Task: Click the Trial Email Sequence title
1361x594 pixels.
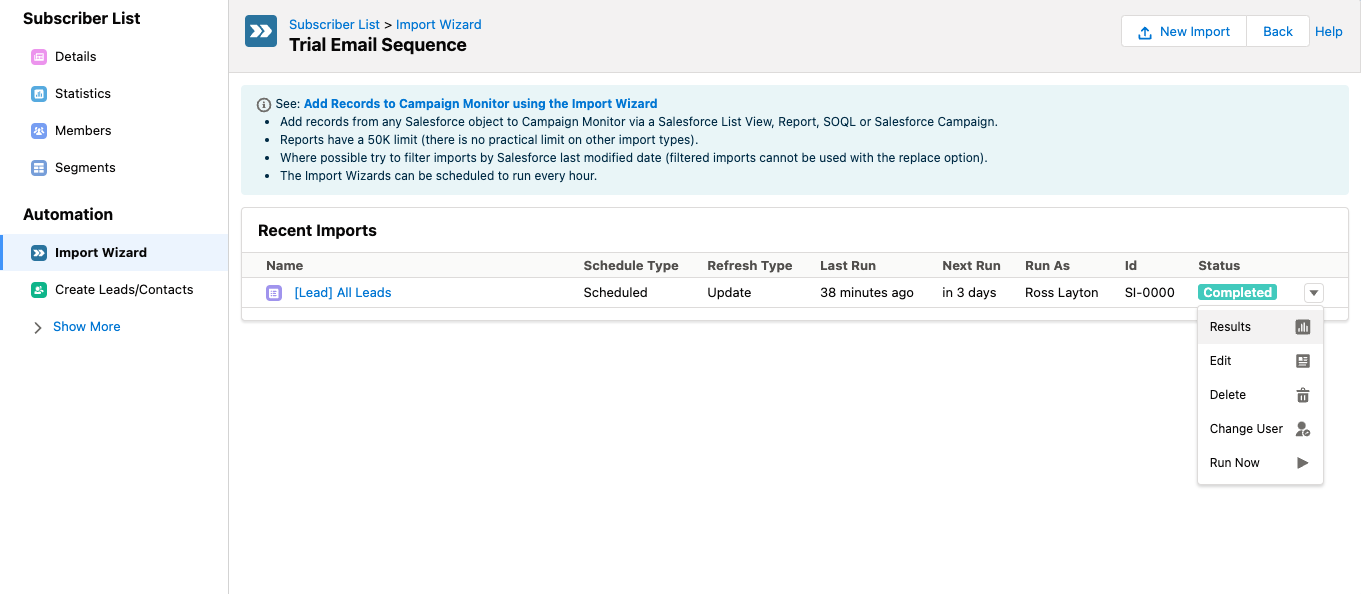Action: 378,45
